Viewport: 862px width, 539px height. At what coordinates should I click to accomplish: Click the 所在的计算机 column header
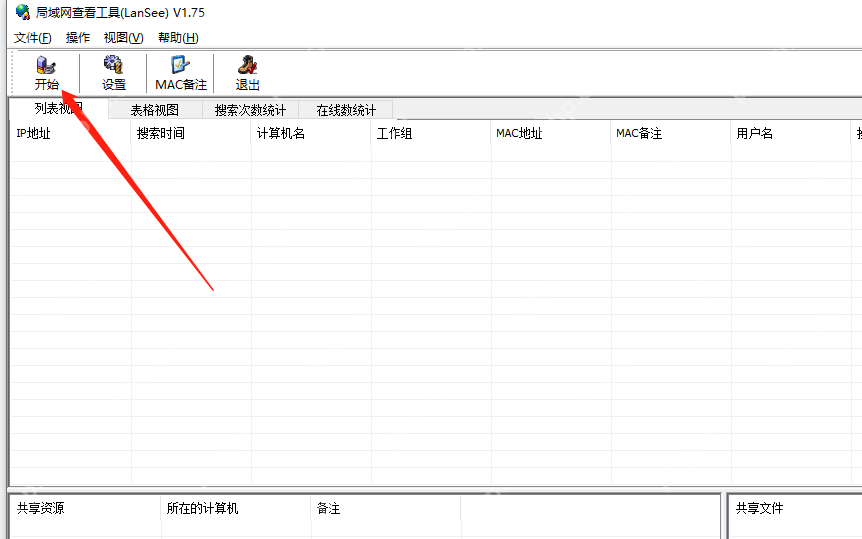(236, 508)
